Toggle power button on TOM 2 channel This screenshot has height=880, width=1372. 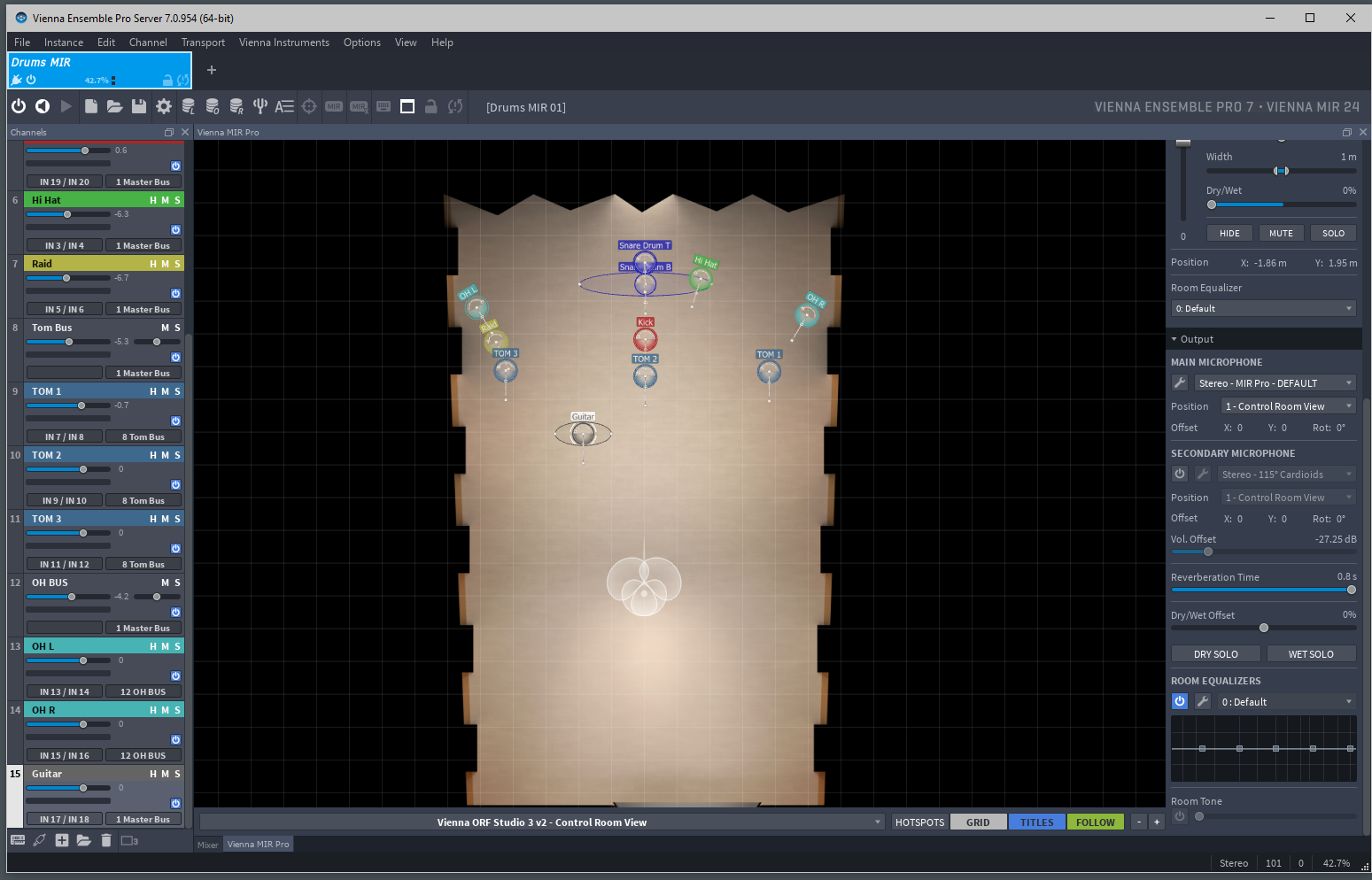coord(175,484)
